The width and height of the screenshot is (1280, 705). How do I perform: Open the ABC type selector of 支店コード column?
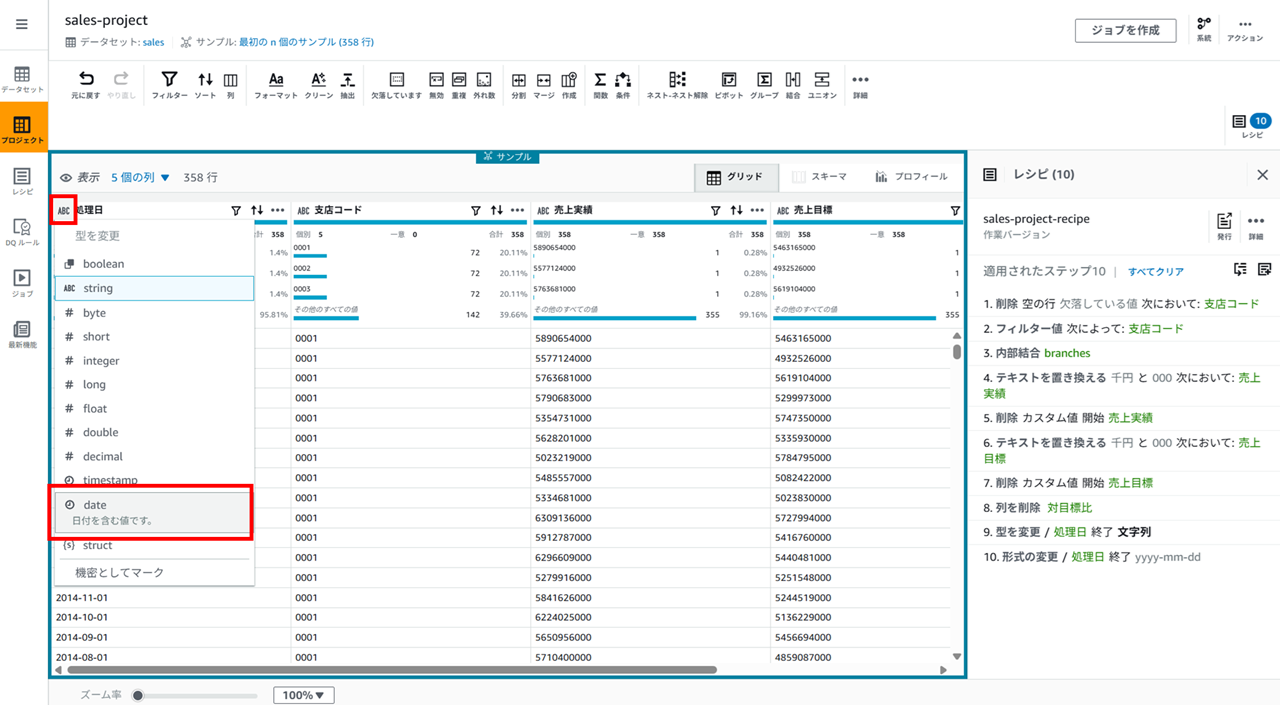tap(303, 211)
